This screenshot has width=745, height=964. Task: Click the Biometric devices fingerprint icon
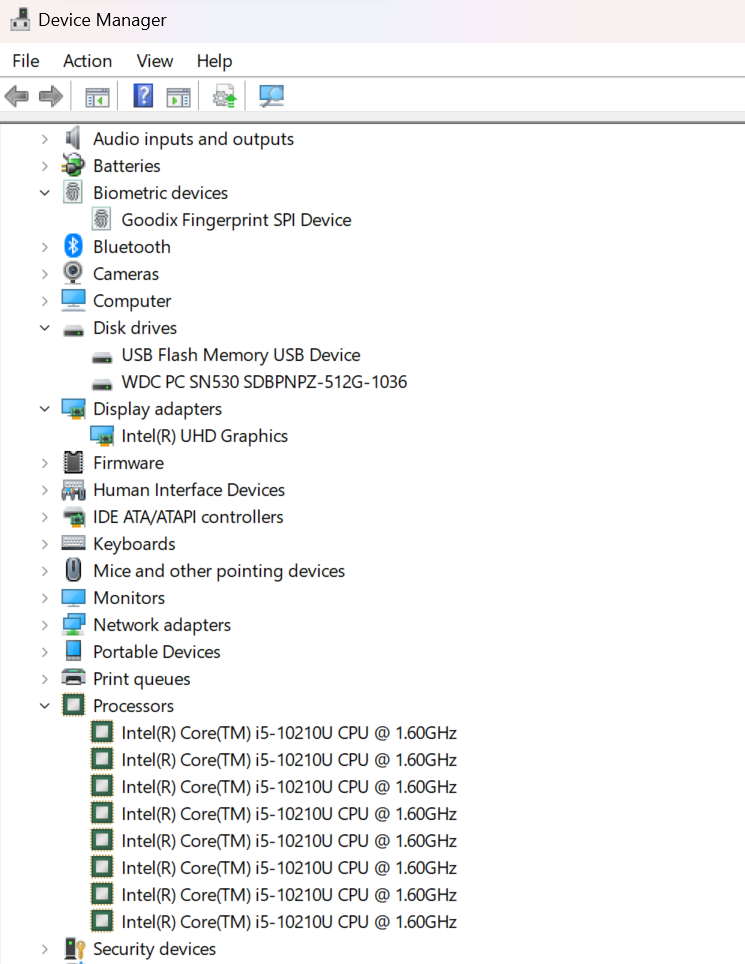click(x=73, y=192)
